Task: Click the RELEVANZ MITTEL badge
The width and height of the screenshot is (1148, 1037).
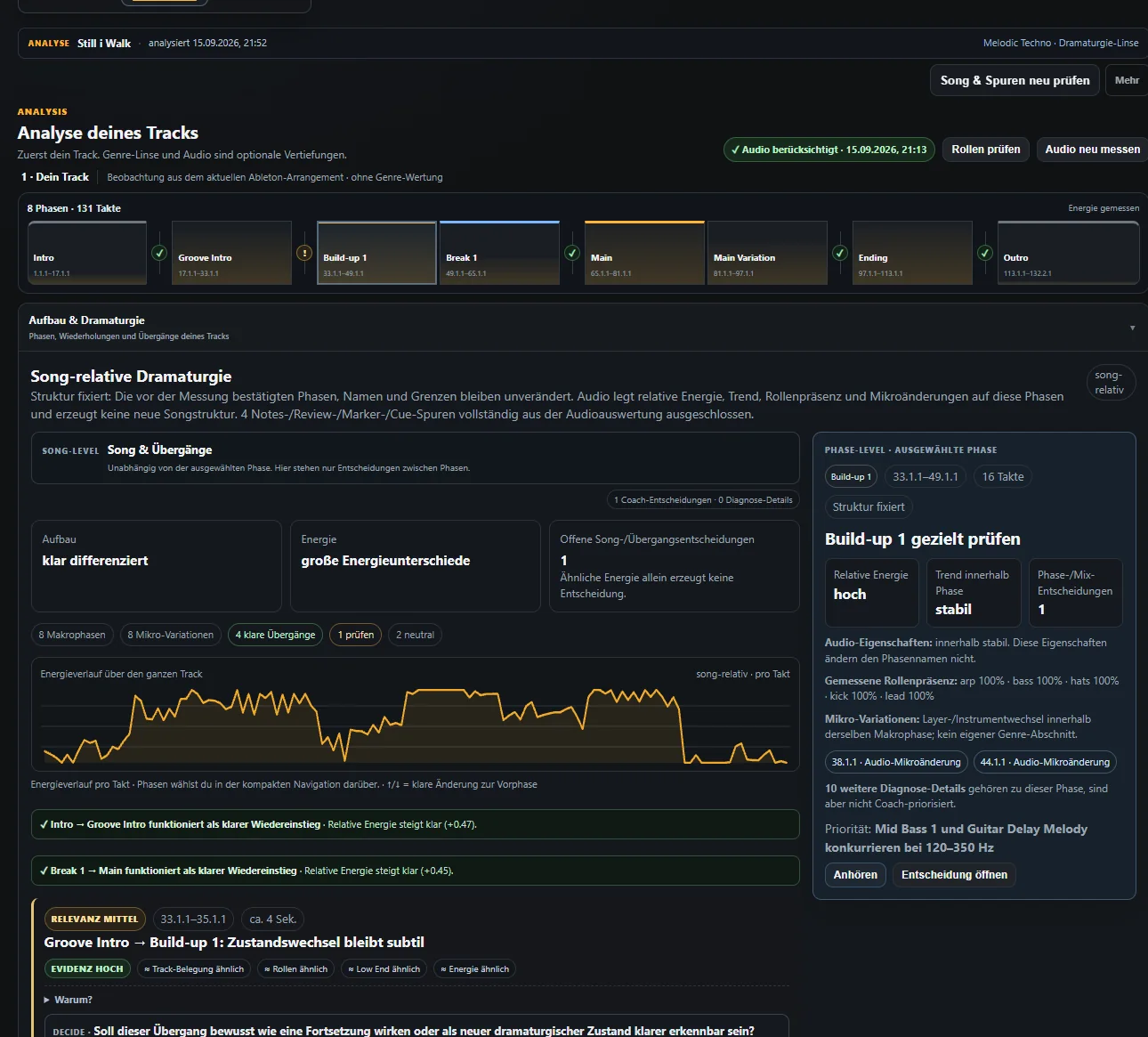Action: pos(94,919)
